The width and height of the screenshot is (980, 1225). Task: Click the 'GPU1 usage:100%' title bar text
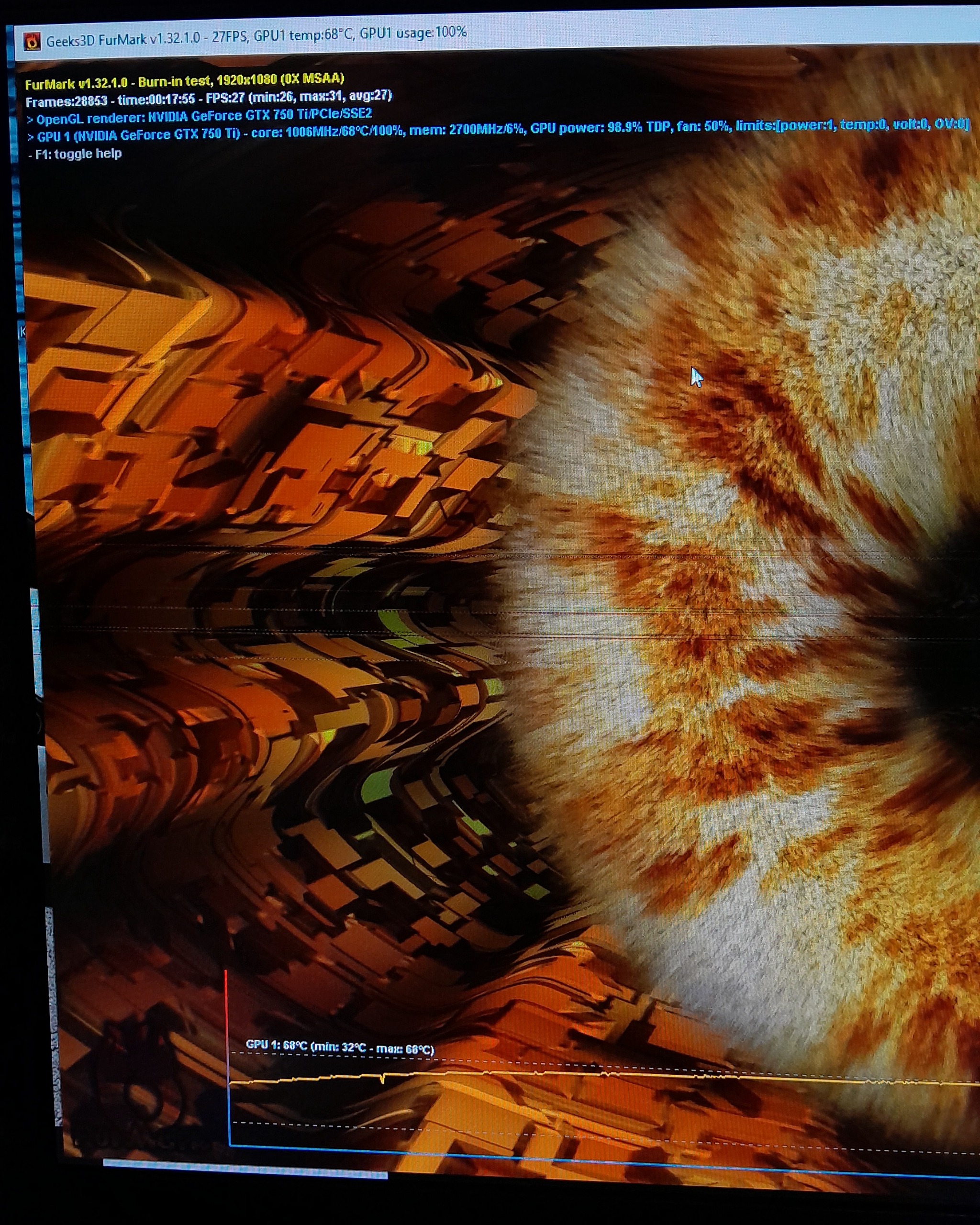point(413,33)
